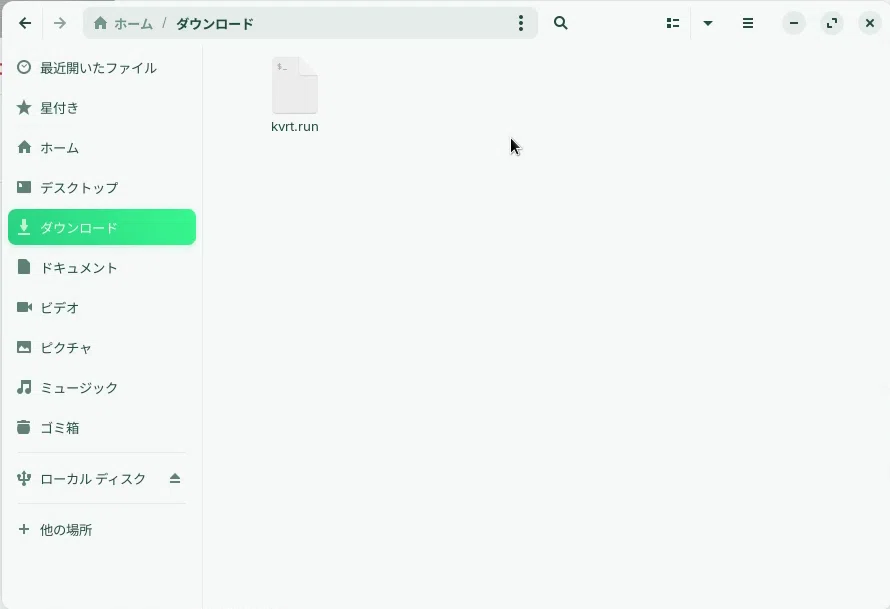Eject ローカル ディスク with the eject icon
The width and height of the screenshot is (890, 609).
click(175, 478)
